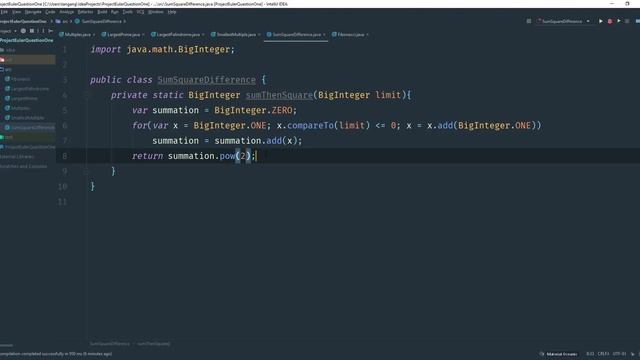Open Fibonacci class in project tree
This screenshot has height=360, width=640.
[18, 79]
